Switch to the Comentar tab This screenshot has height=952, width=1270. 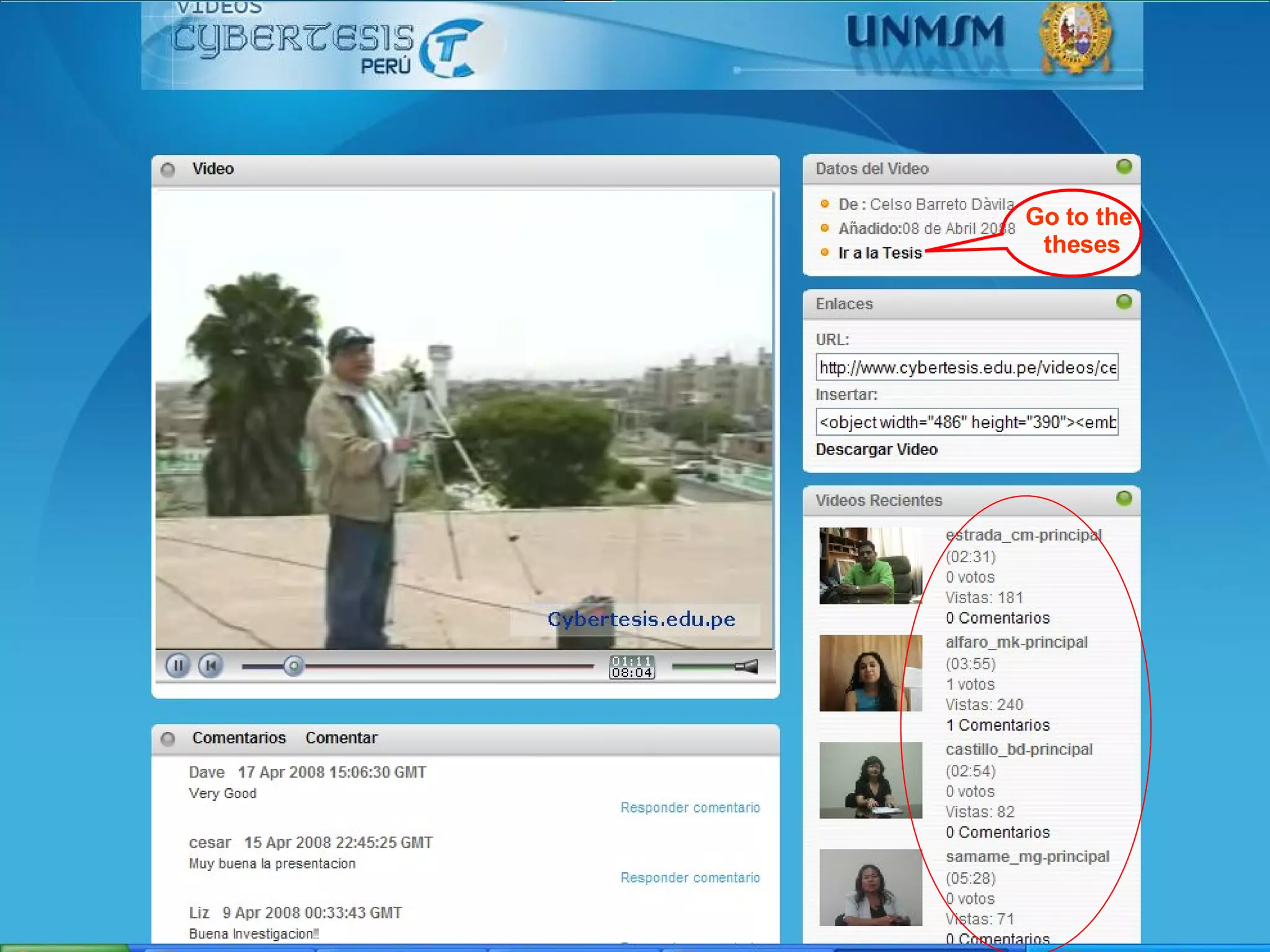coord(340,738)
